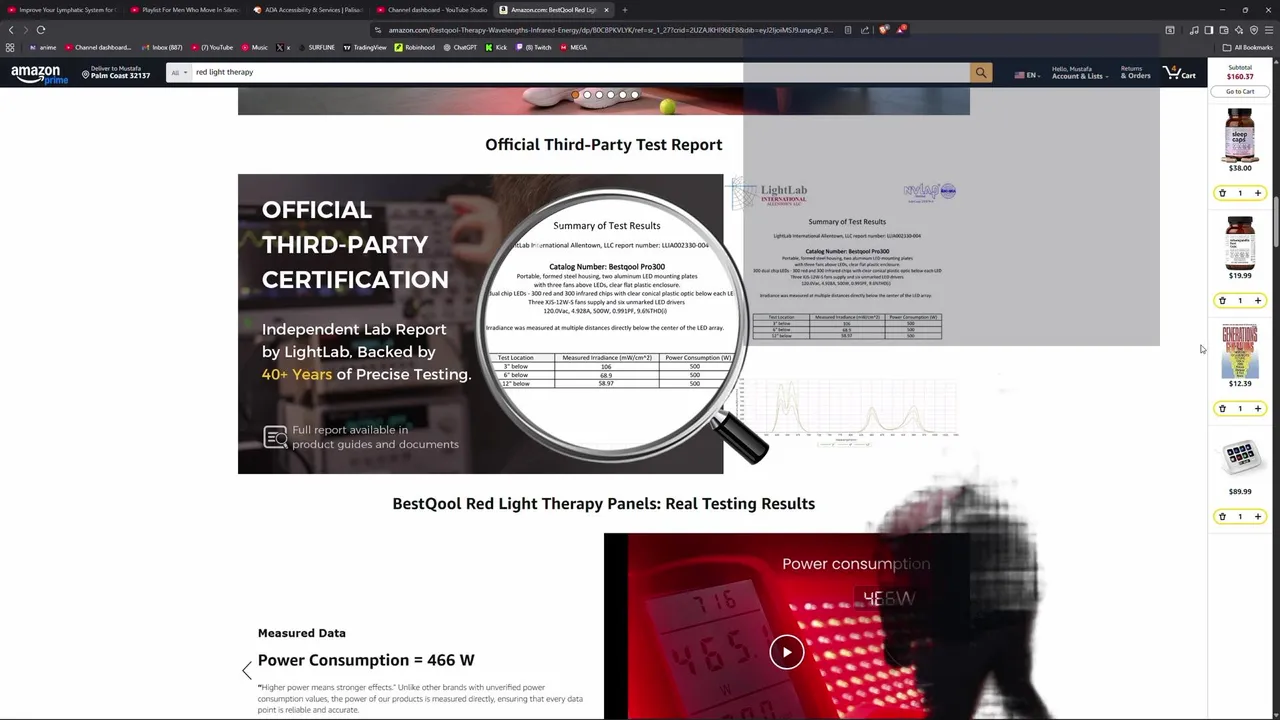The width and height of the screenshot is (1280, 720).
Task: Open the Brave Shields lion icon
Action: [x=884, y=30]
